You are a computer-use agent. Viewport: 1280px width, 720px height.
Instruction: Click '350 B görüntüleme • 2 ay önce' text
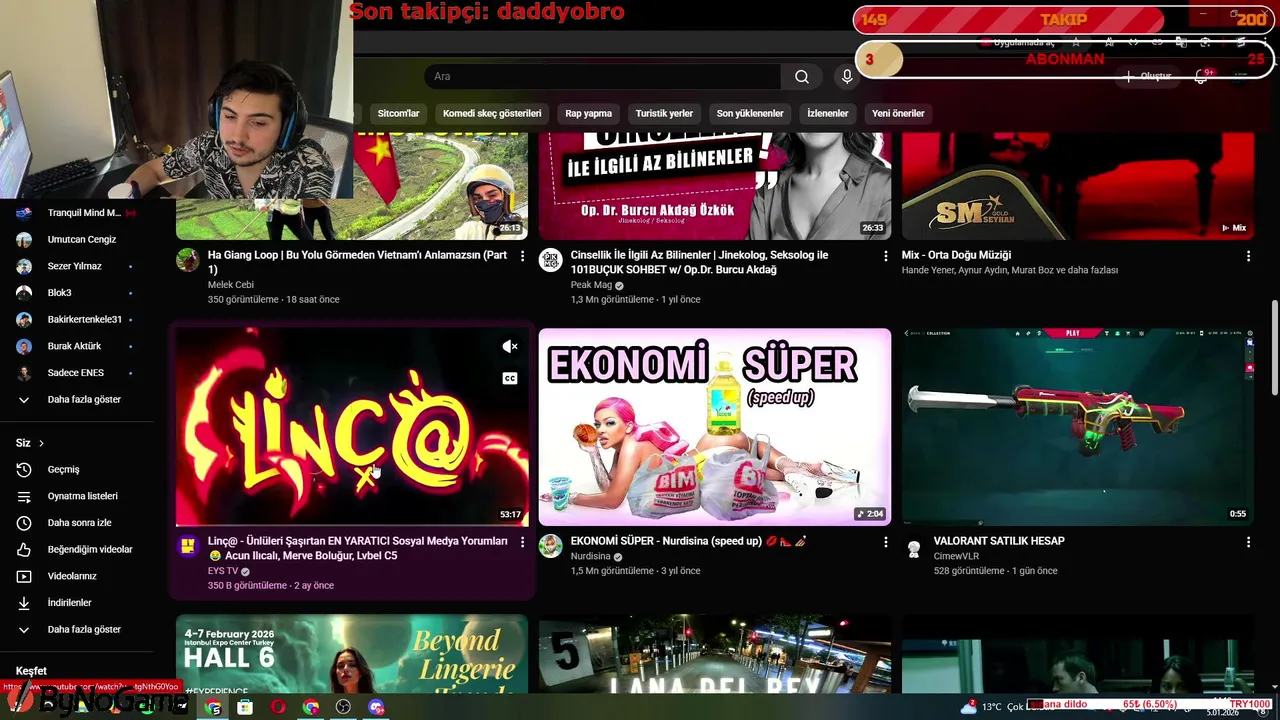[271, 585]
